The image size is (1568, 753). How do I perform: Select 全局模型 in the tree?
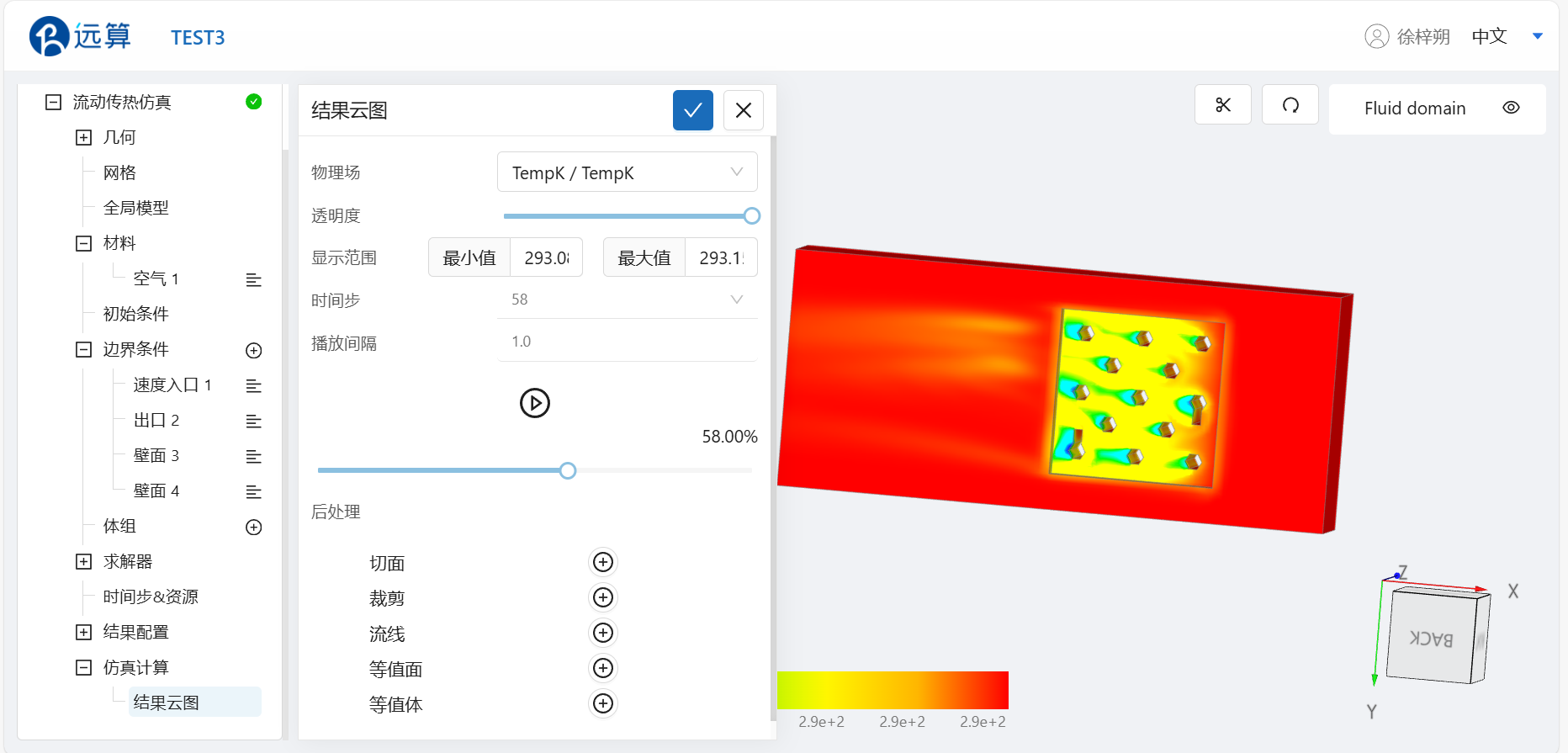[135, 208]
